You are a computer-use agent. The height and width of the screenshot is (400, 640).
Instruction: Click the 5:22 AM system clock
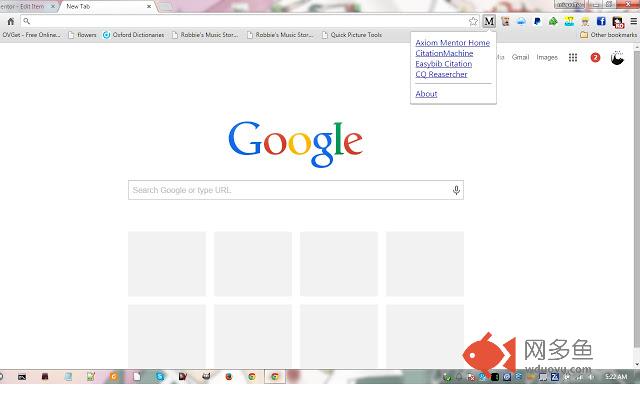click(616, 377)
